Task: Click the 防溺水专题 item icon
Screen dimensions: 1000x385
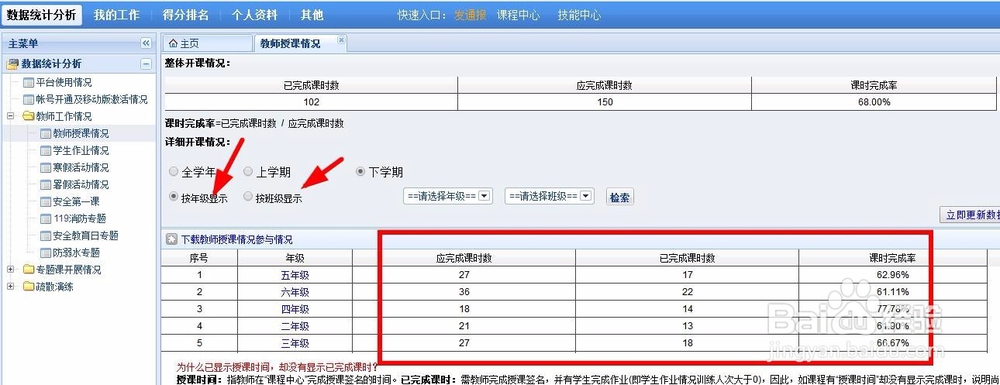Action: click(45, 252)
